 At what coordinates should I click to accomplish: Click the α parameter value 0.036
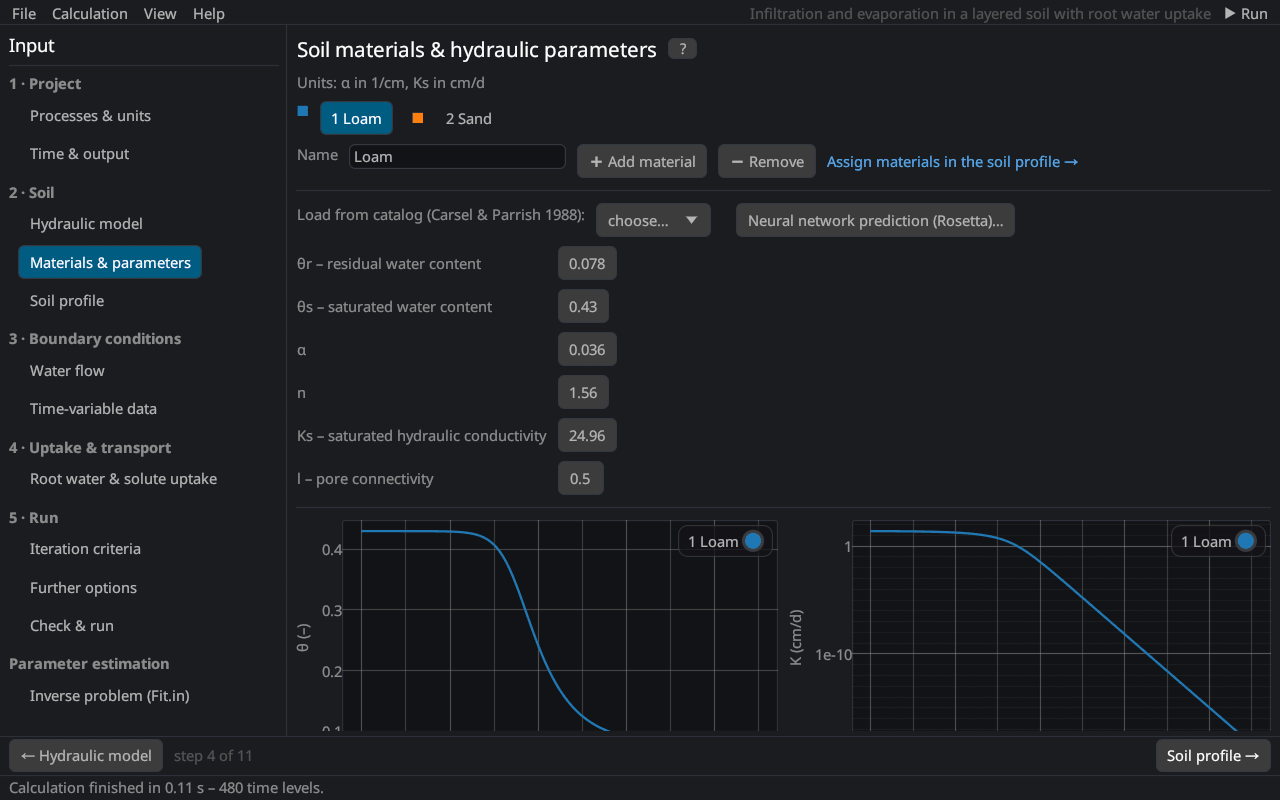587,349
